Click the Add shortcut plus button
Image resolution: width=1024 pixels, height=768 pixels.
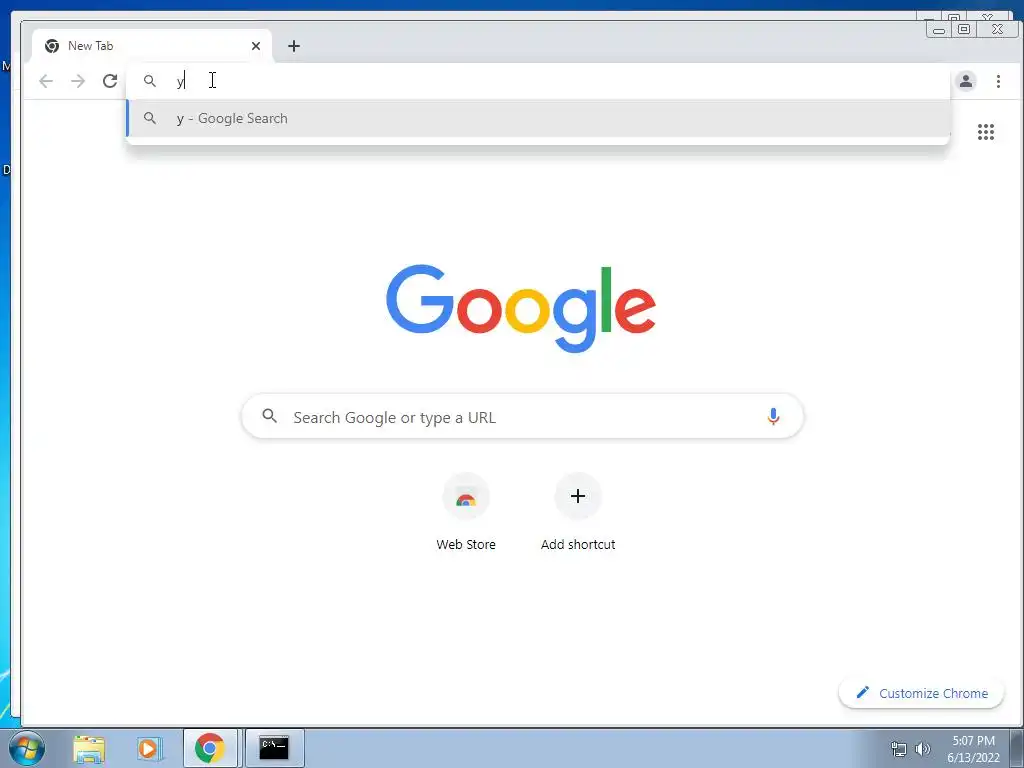pyautogui.click(x=577, y=496)
